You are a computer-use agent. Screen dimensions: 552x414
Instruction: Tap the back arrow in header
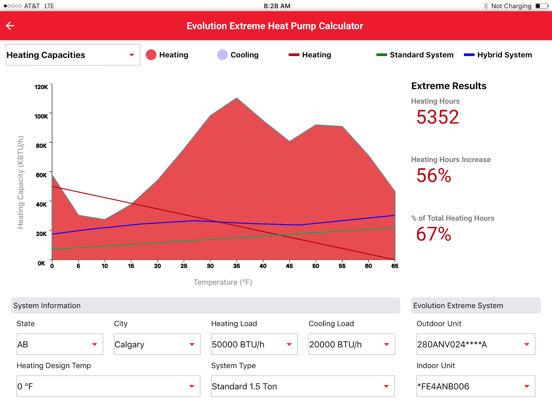10,26
